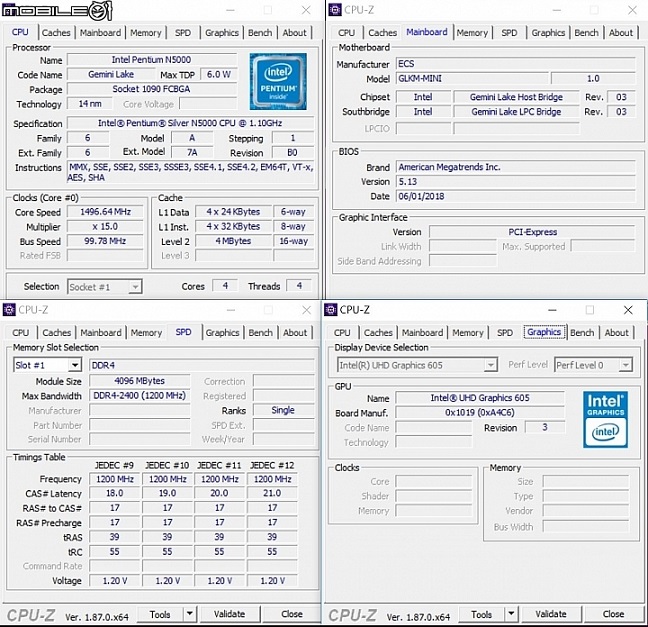Switch to Caches tab in CPU window
The width and height of the screenshot is (648, 627).
click(56, 33)
